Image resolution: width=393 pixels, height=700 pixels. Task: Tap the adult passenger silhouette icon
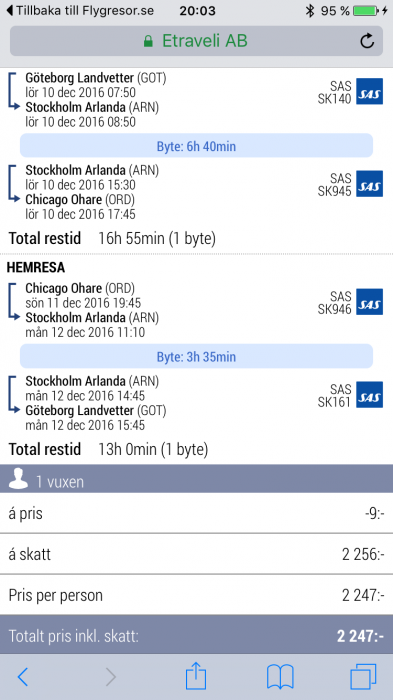[x=18, y=479]
